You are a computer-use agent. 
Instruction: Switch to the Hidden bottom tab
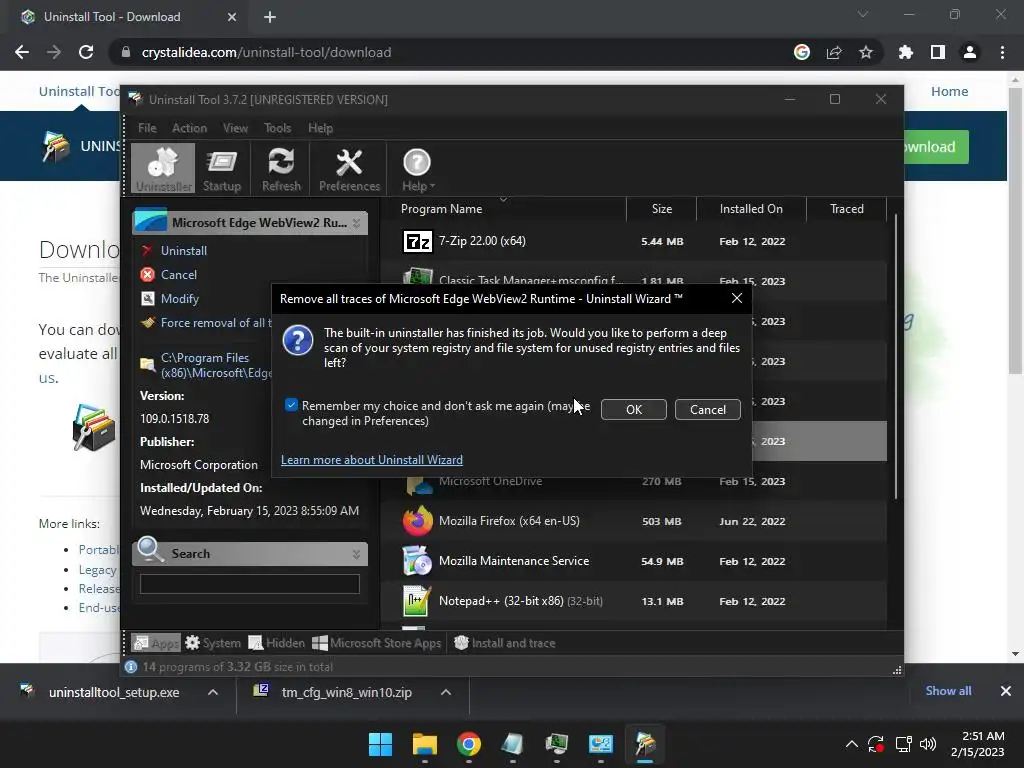[277, 643]
